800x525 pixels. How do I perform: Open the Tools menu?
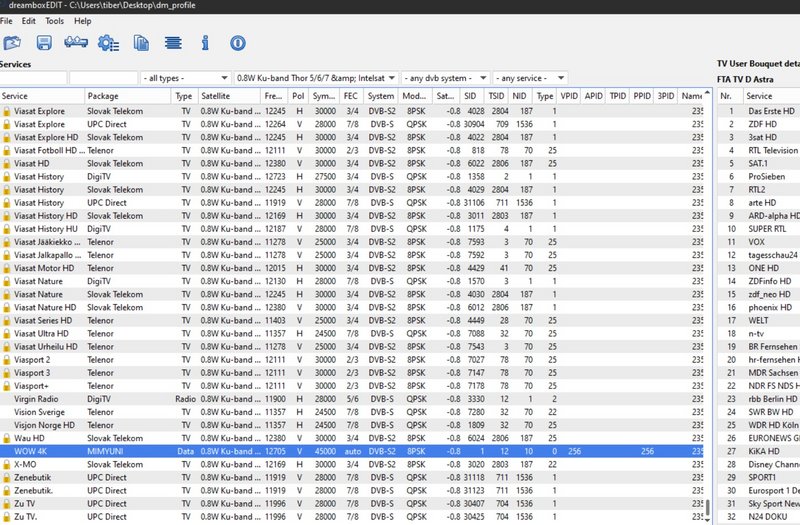pyautogui.click(x=55, y=21)
